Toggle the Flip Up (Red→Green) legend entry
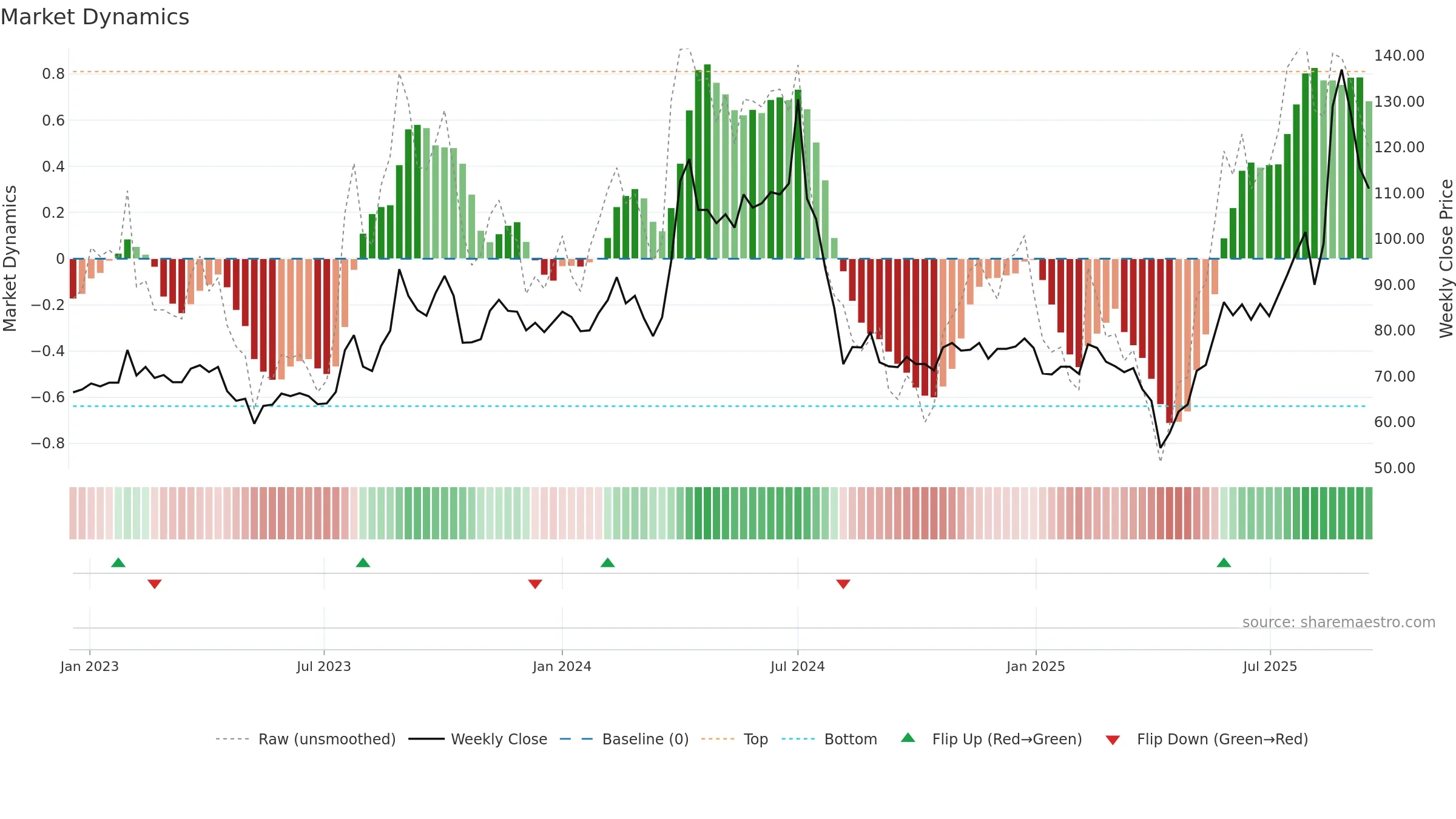Image resolution: width=1456 pixels, height=819 pixels. (991, 739)
